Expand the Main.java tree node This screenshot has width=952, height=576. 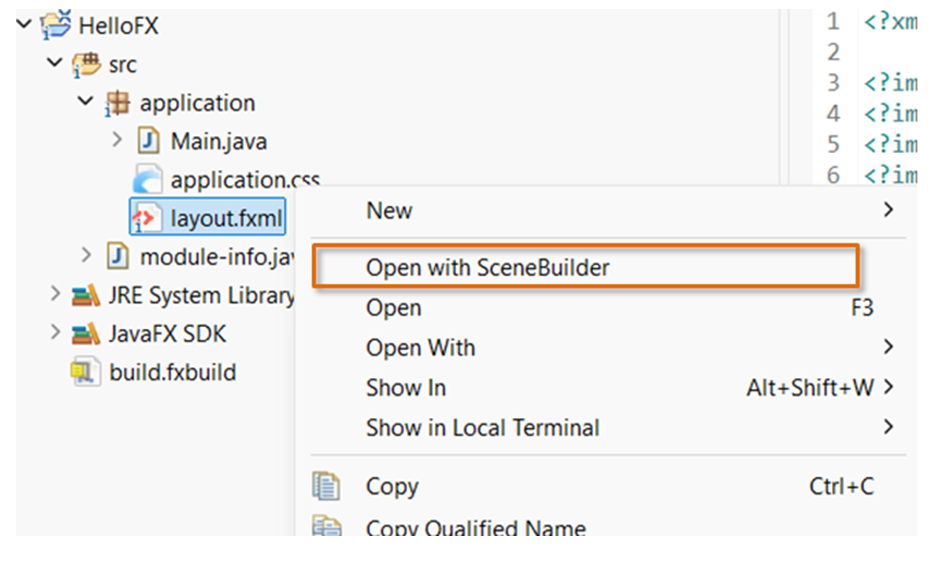tap(117, 141)
